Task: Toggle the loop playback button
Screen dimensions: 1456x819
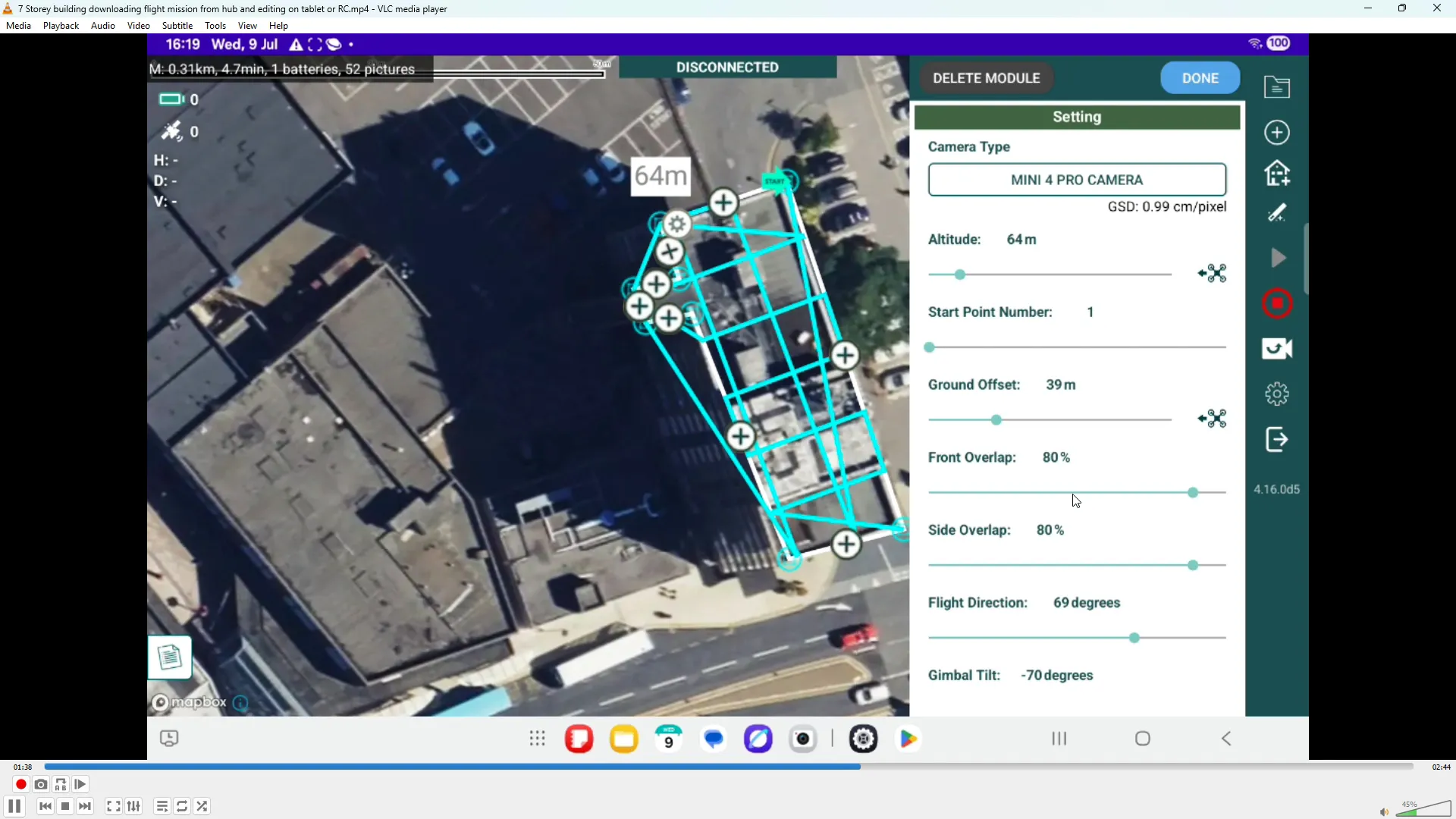Action: (182, 806)
